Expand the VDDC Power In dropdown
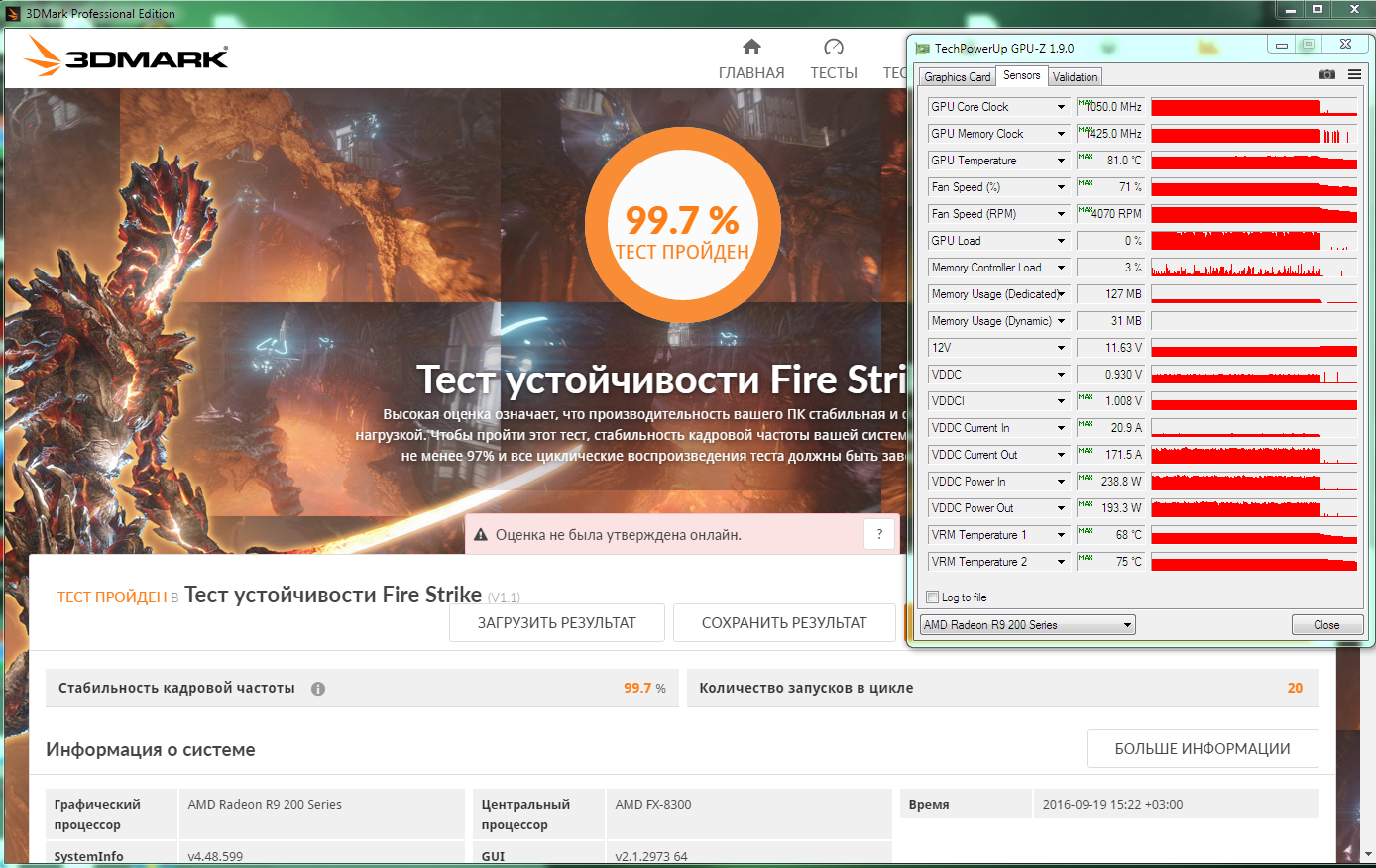The height and width of the screenshot is (868, 1376). (1061, 482)
